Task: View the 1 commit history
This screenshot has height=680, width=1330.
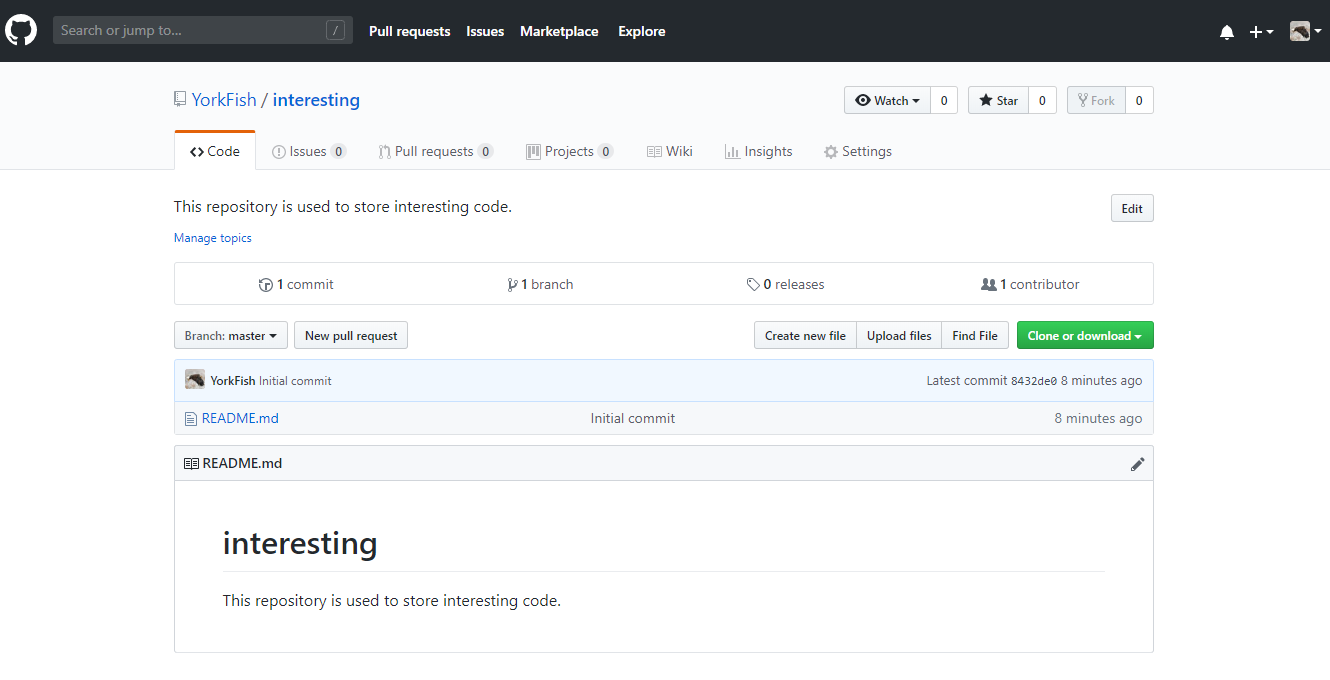Action: click(x=296, y=284)
